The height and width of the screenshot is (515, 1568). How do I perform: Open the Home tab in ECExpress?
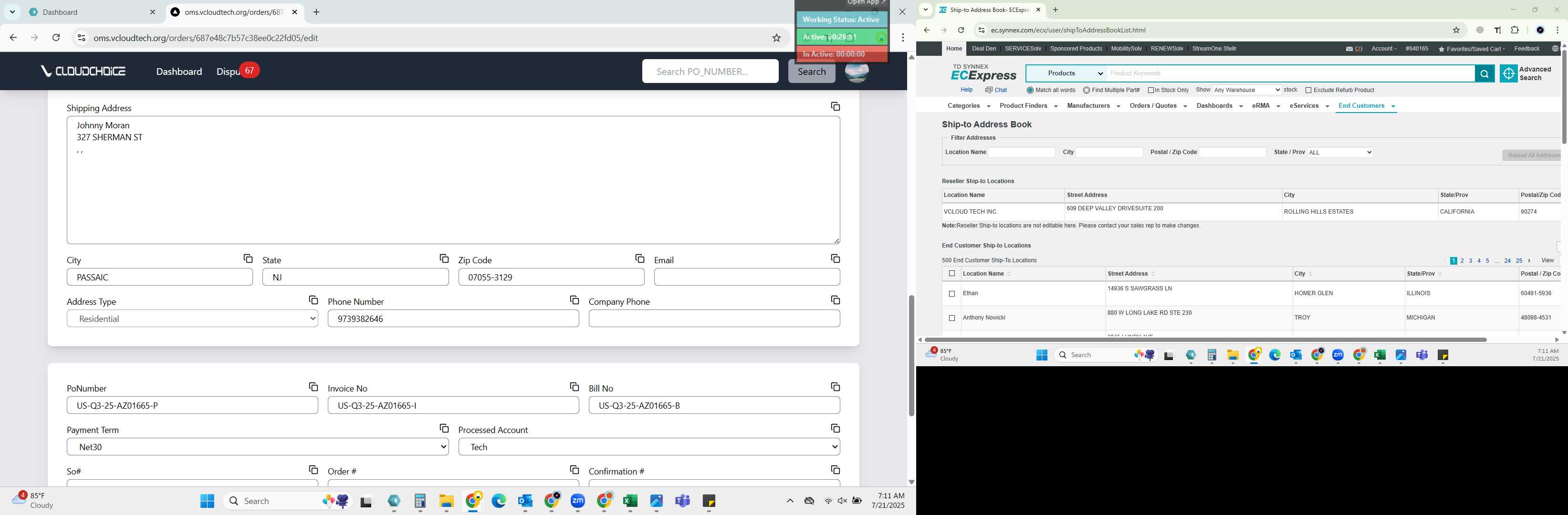(x=954, y=49)
